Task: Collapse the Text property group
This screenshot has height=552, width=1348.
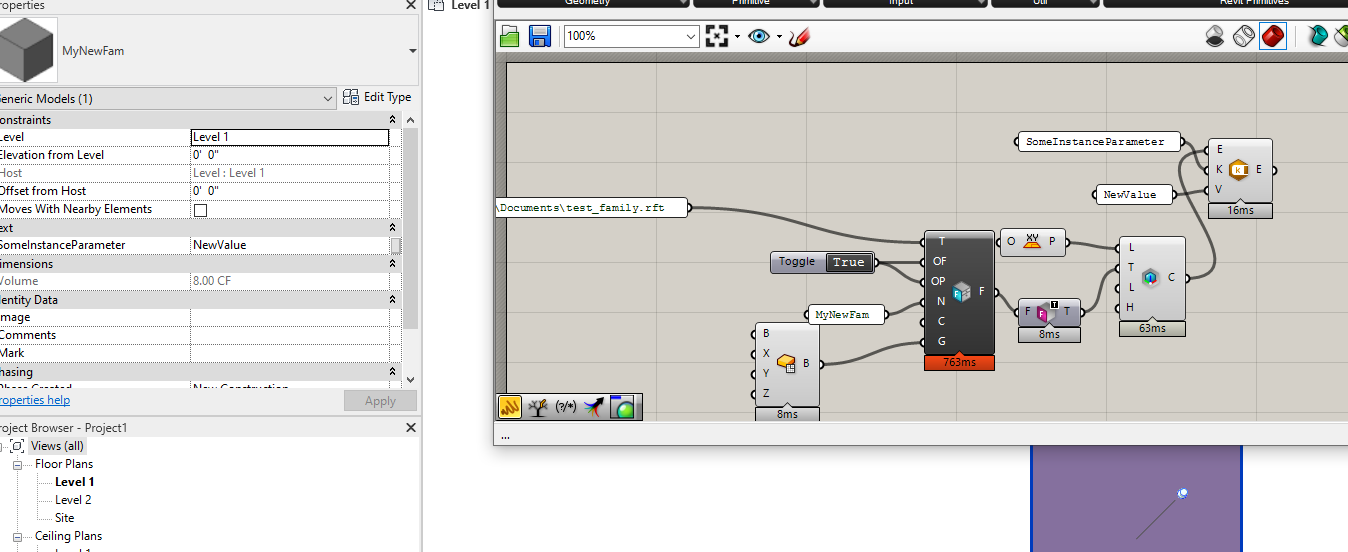Action: pos(393,228)
